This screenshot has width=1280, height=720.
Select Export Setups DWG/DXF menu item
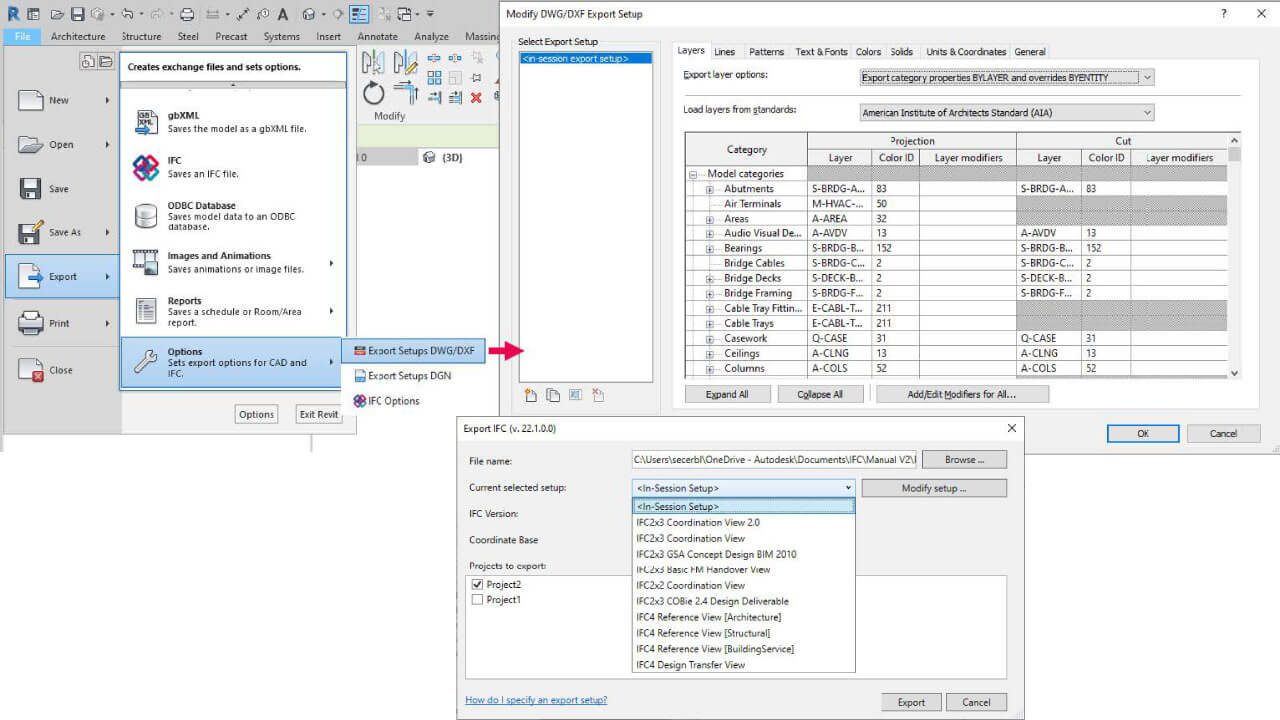pyautogui.click(x=414, y=351)
